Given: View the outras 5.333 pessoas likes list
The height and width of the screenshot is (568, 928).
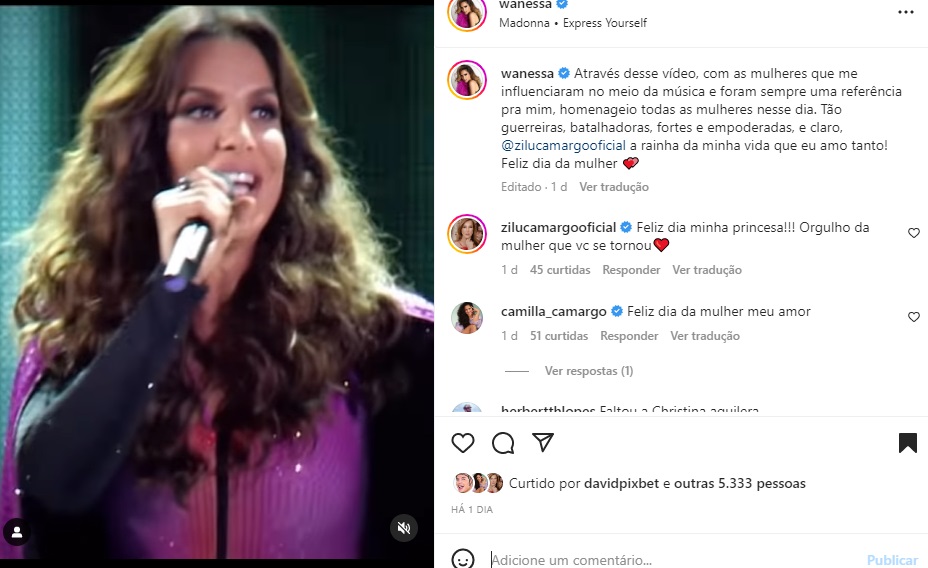Looking at the screenshot, I should point(739,484).
